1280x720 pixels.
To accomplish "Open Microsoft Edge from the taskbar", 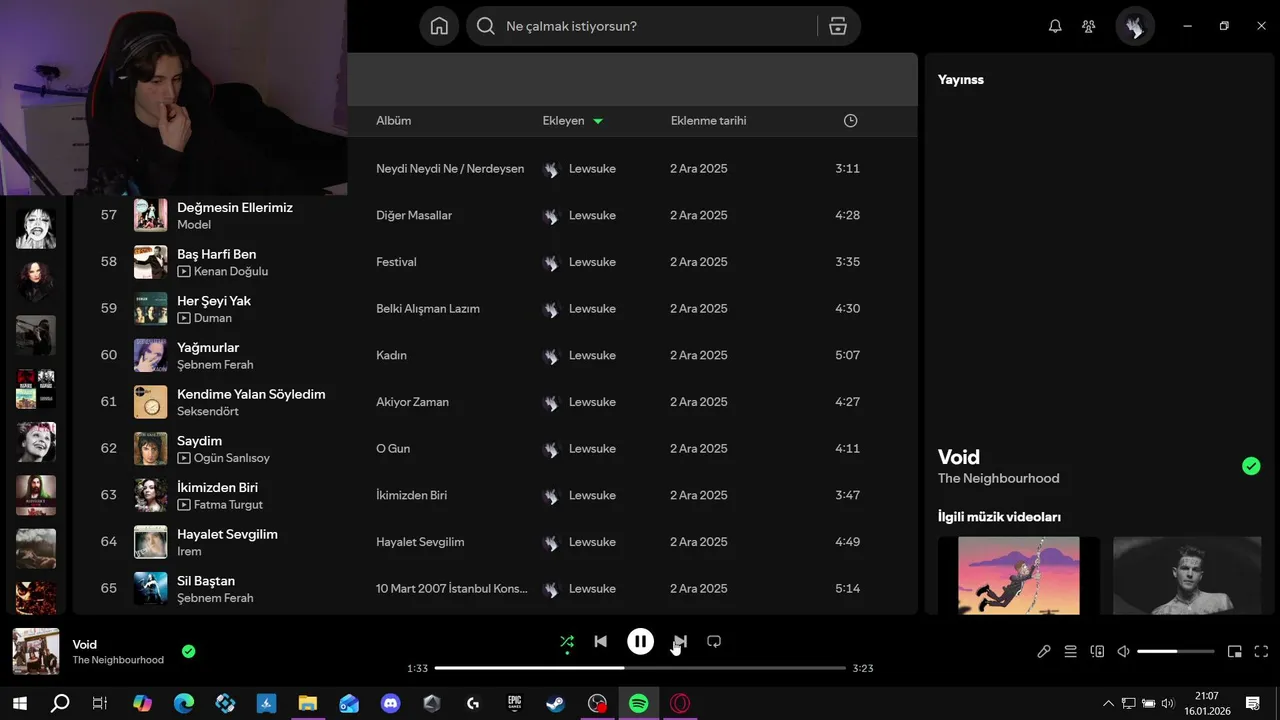I will tap(184, 704).
